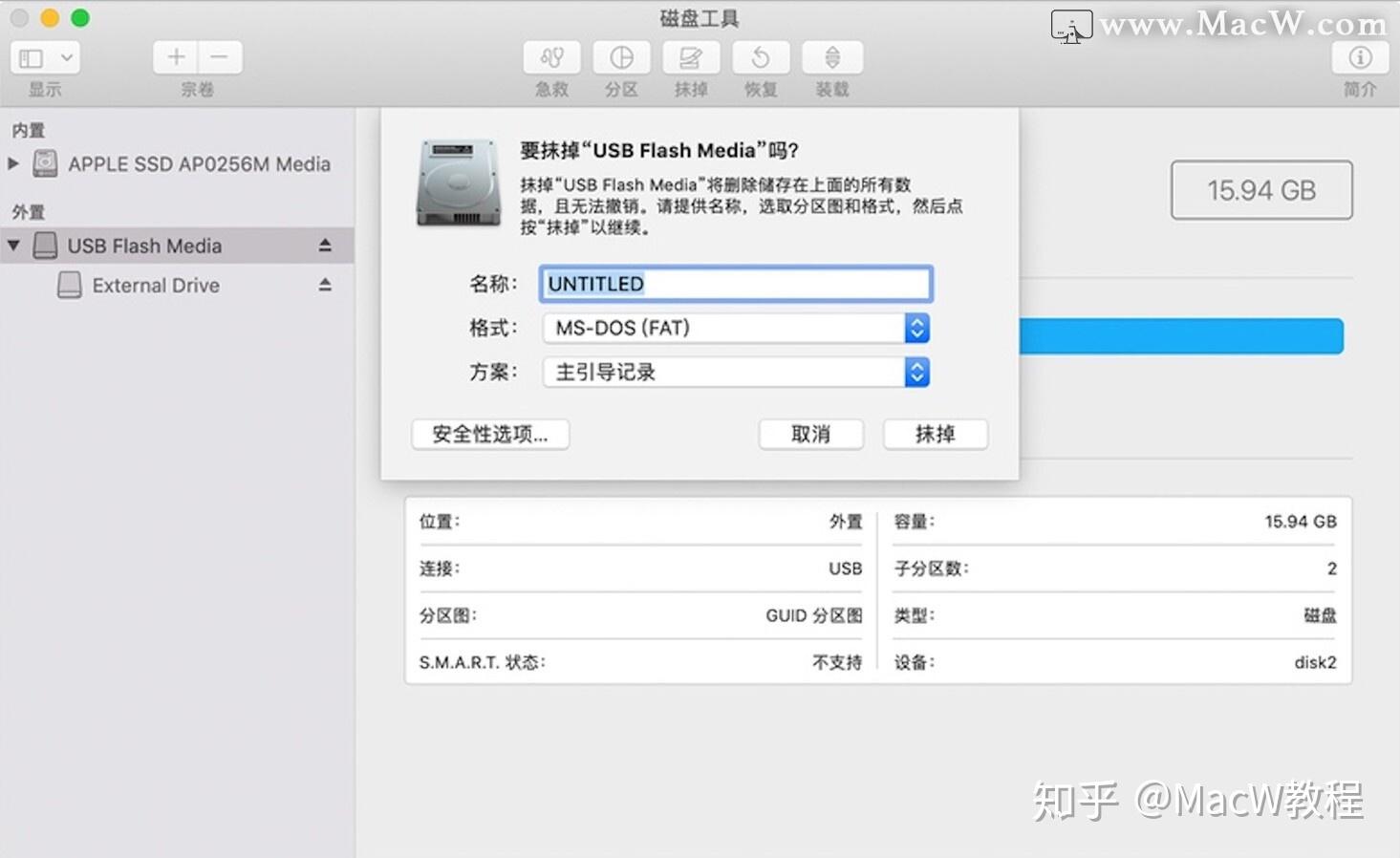
Task: Open the format MS-DOS (FAT) dropdown
Action: [x=736, y=328]
